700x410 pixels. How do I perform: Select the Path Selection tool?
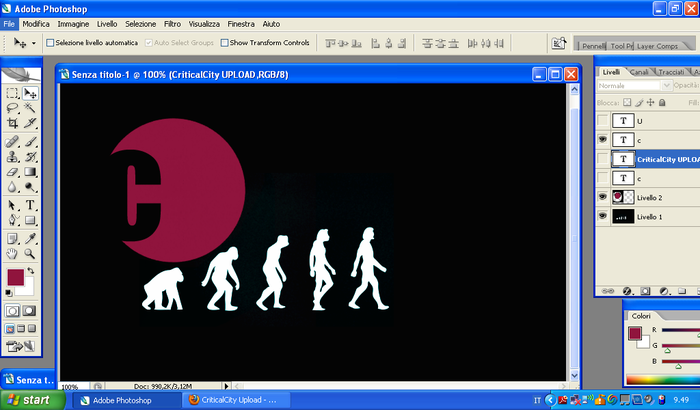pos(12,205)
